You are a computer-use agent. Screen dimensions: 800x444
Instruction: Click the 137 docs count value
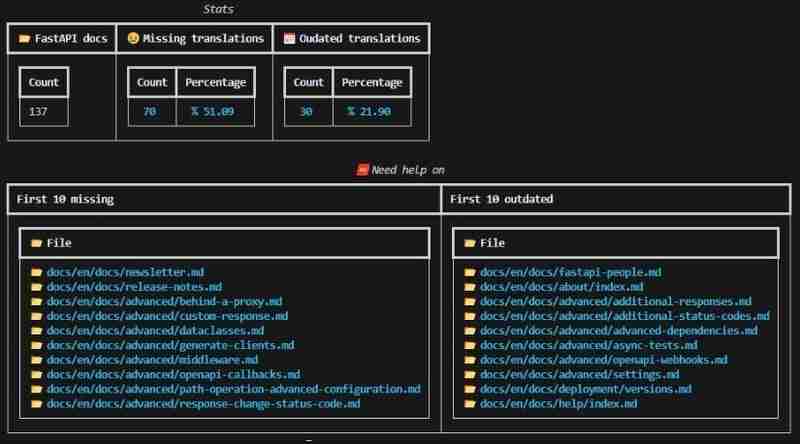[x=38, y=112]
